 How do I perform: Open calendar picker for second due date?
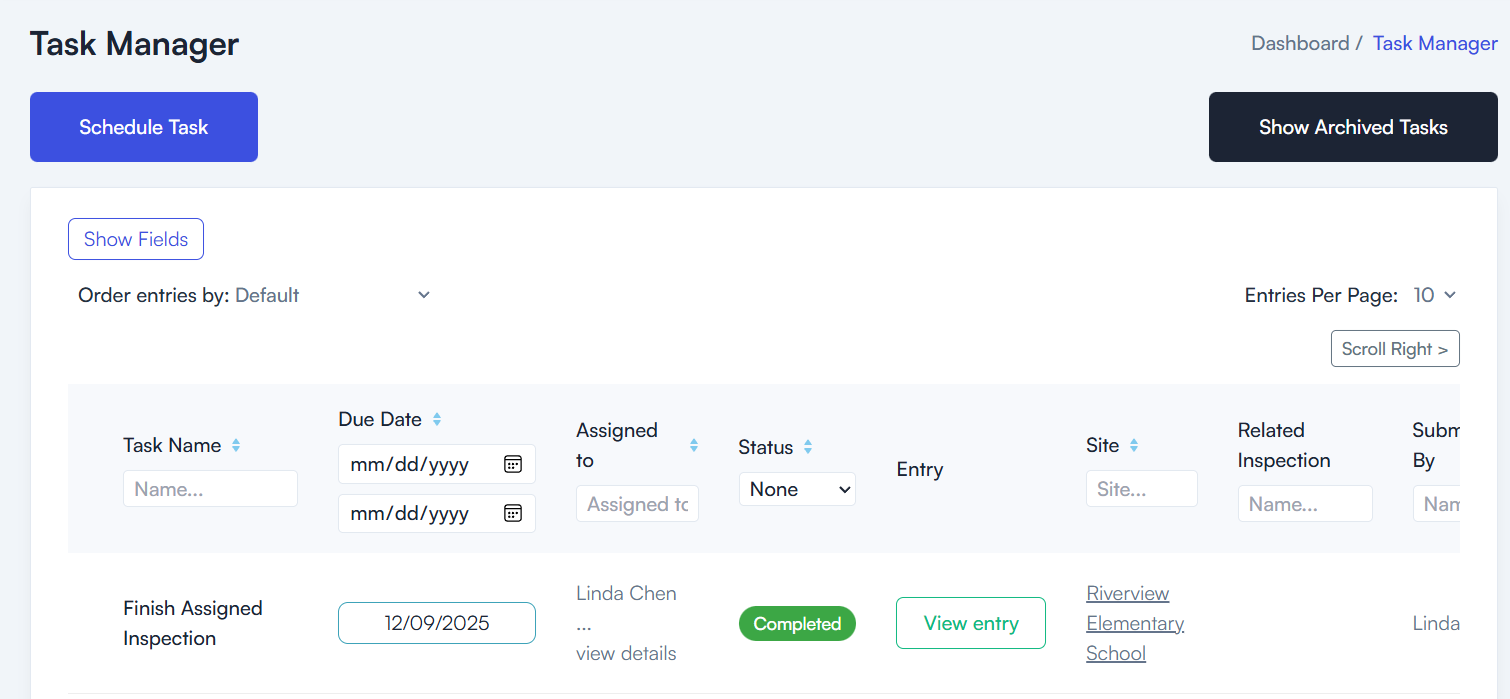click(x=513, y=513)
